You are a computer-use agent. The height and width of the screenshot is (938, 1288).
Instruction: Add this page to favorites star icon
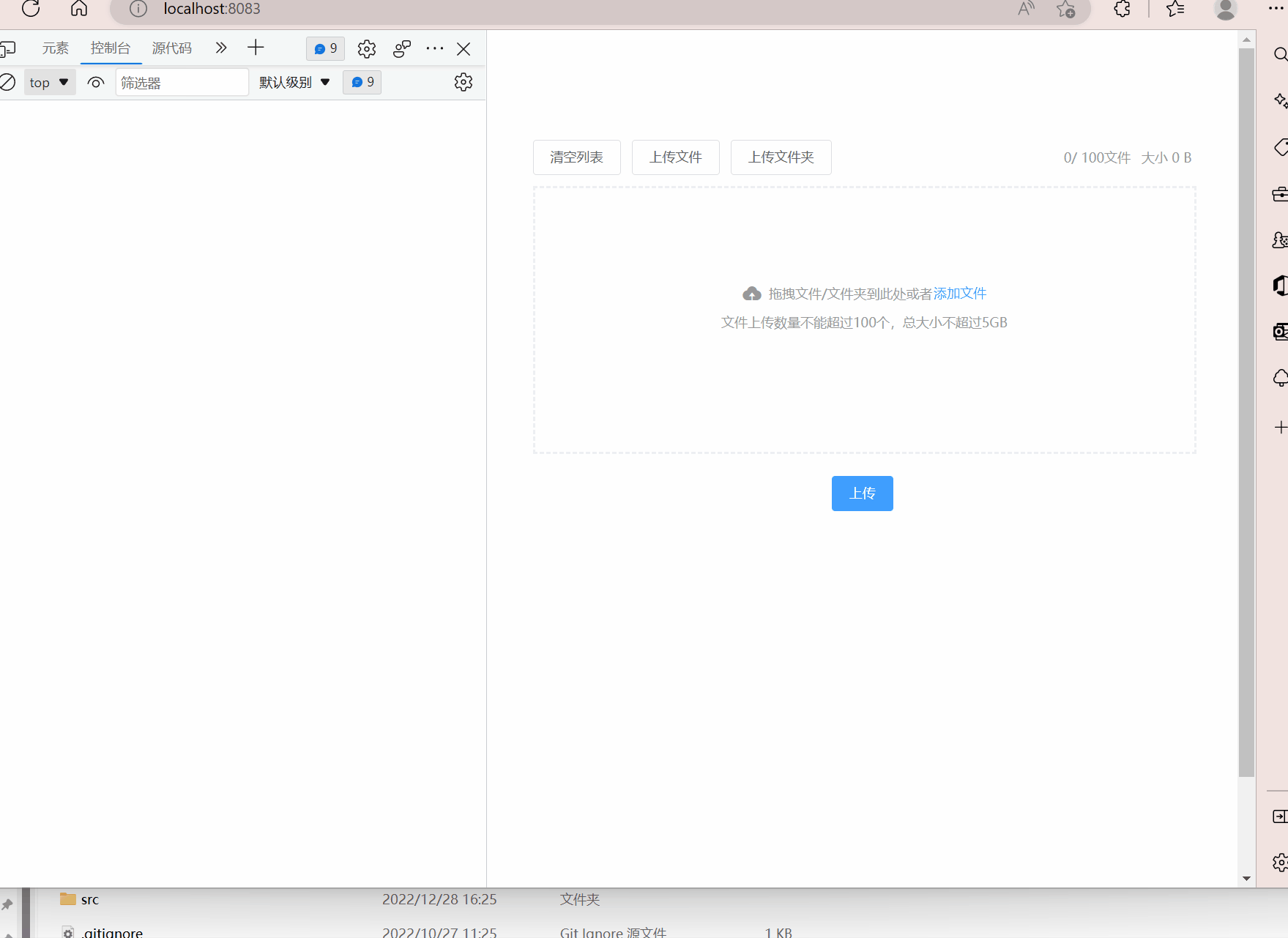pos(1066,9)
